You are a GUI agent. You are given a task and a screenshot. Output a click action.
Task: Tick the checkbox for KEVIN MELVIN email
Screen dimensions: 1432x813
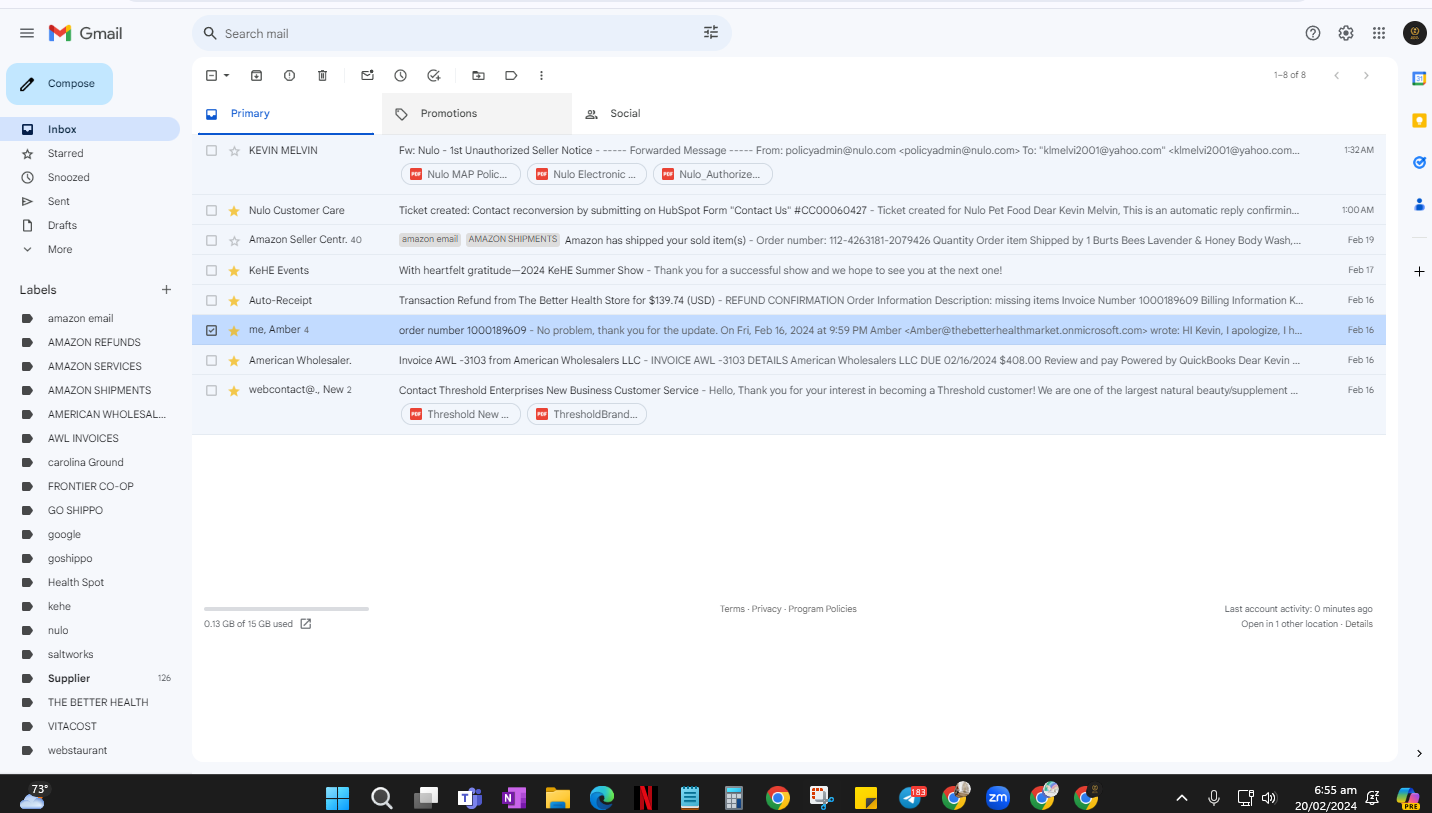pyautogui.click(x=211, y=150)
